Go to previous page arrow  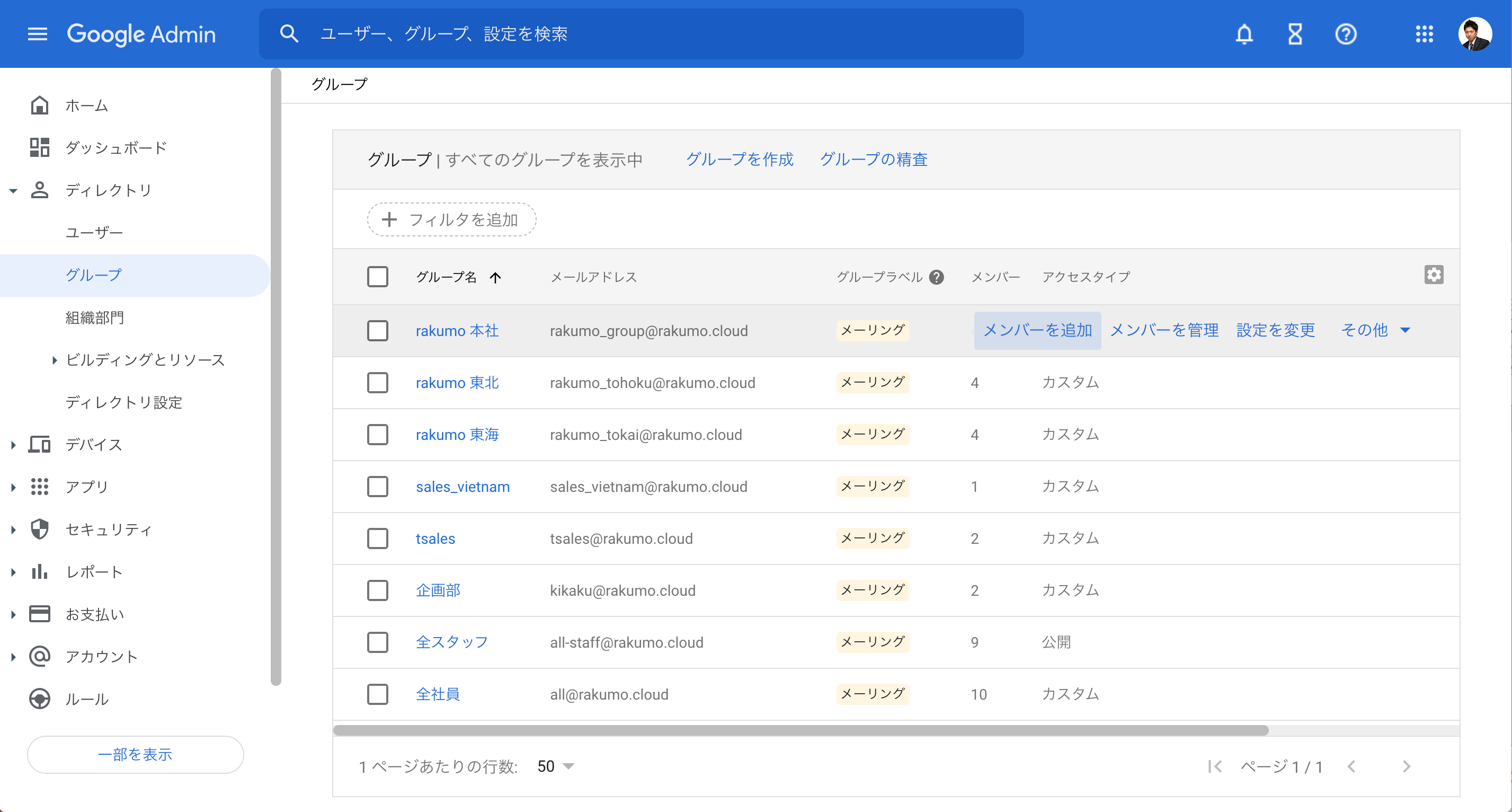click(x=1351, y=766)
